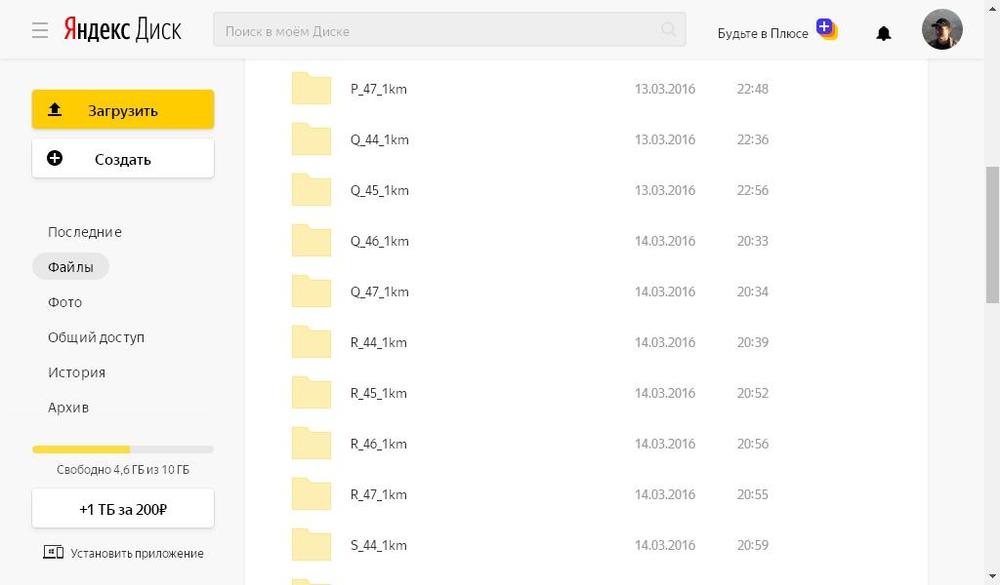Click the Установить приложение link
The width and height of the screenshot is (1000, 585).
(x=123, y=553)
